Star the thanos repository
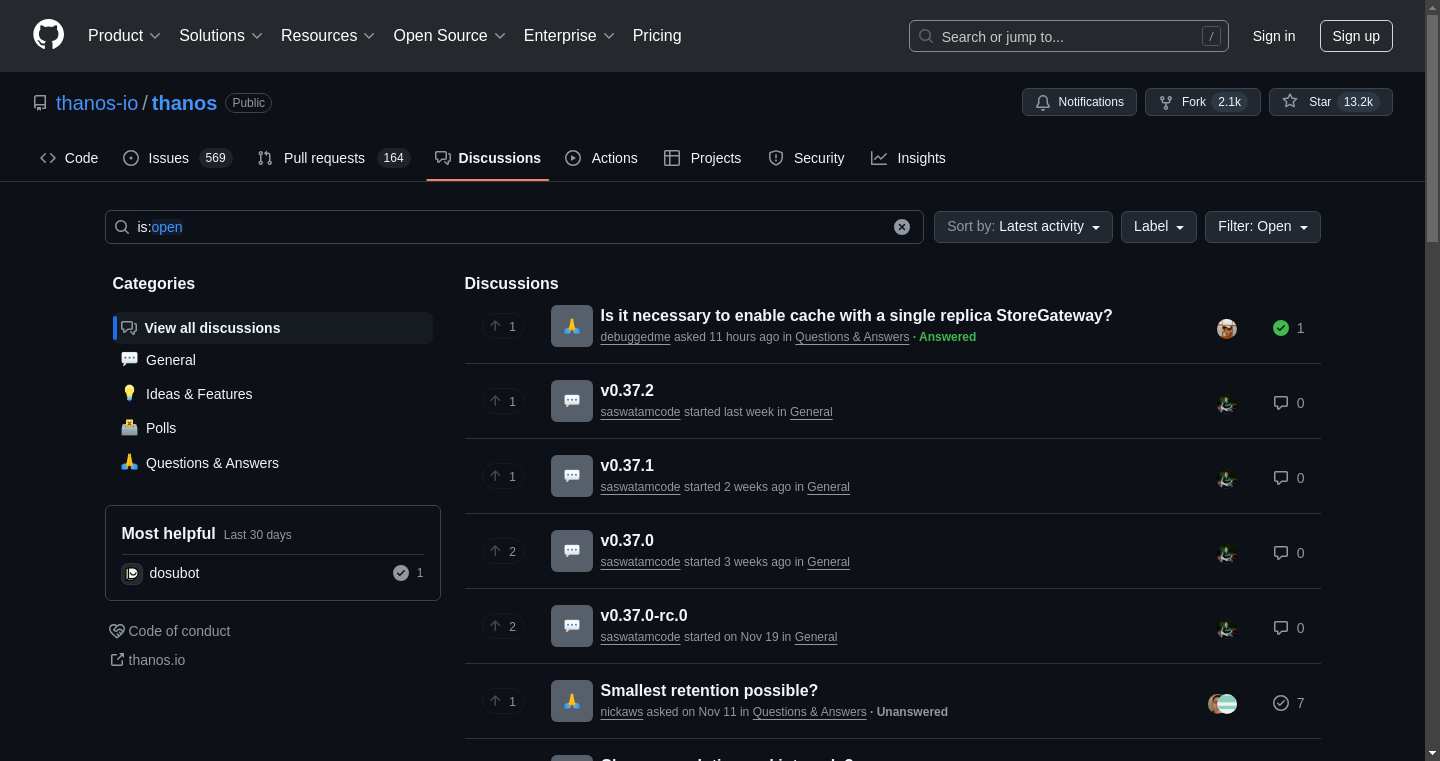The height and width of the screenshot is (761, 1440). coord(1330,102)
